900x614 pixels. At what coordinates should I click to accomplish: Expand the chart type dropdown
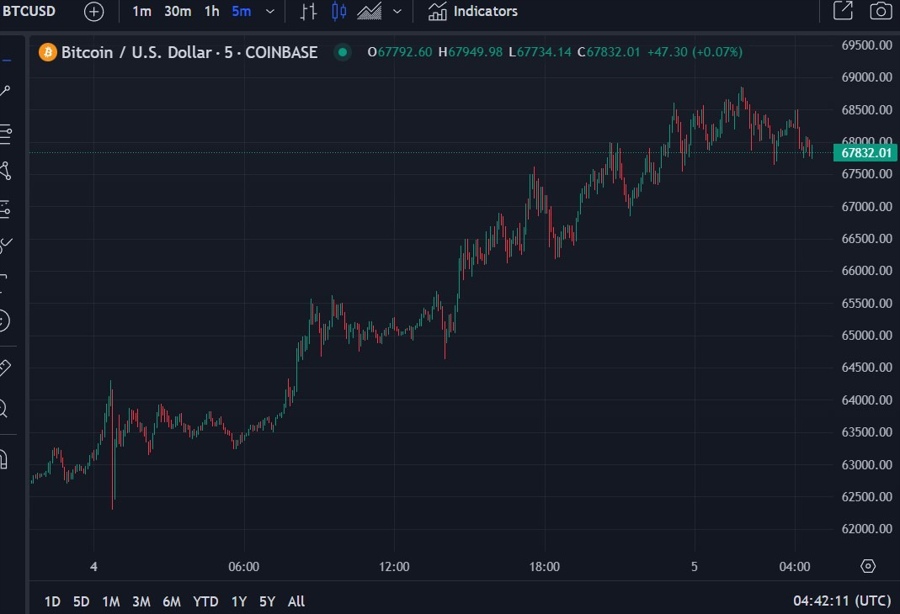(397, 11)
